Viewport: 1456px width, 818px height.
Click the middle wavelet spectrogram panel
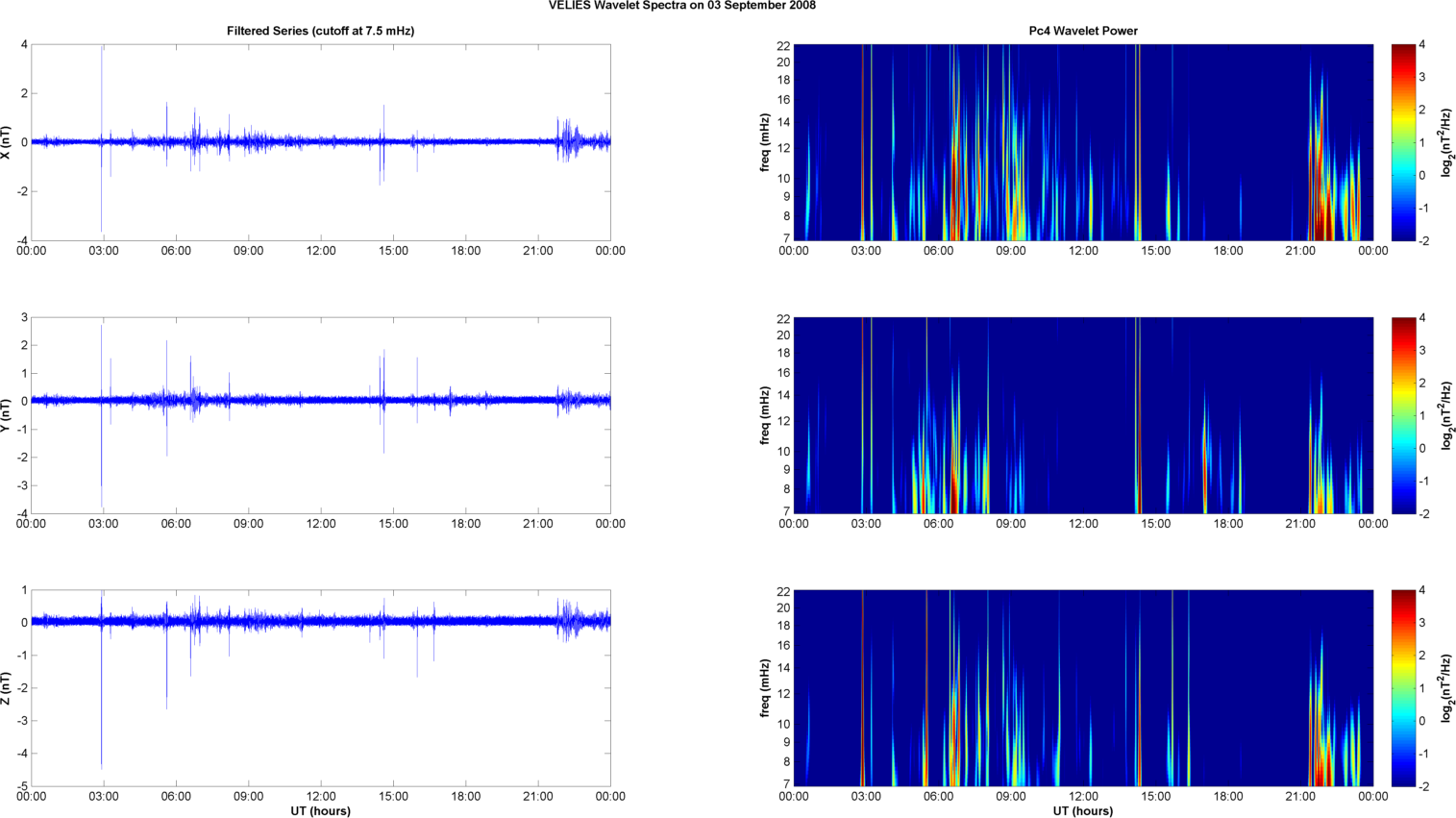tap(1082, 415)
